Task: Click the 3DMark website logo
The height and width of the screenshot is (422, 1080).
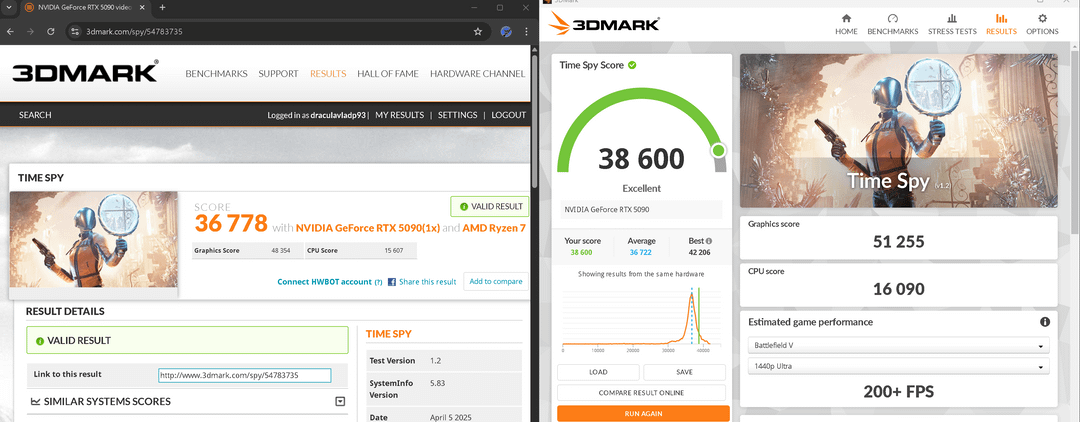Action: point(85,72)
